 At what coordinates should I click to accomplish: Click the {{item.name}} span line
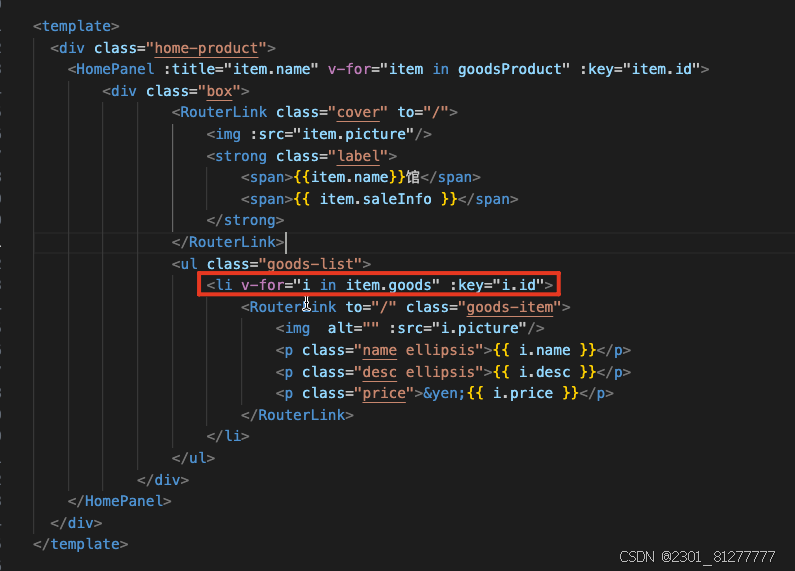pyautogui.click(x=360, y=177)
